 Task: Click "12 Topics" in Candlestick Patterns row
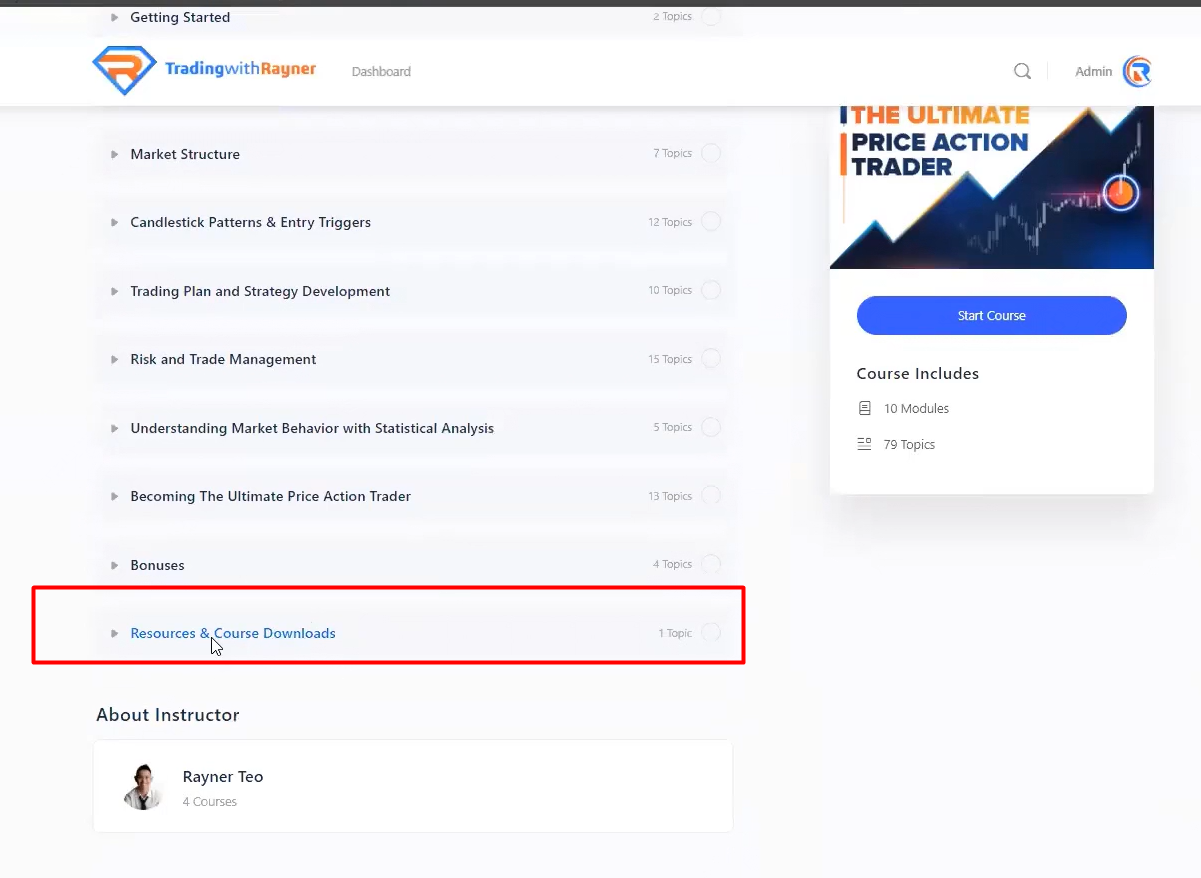tap(670, 222)
